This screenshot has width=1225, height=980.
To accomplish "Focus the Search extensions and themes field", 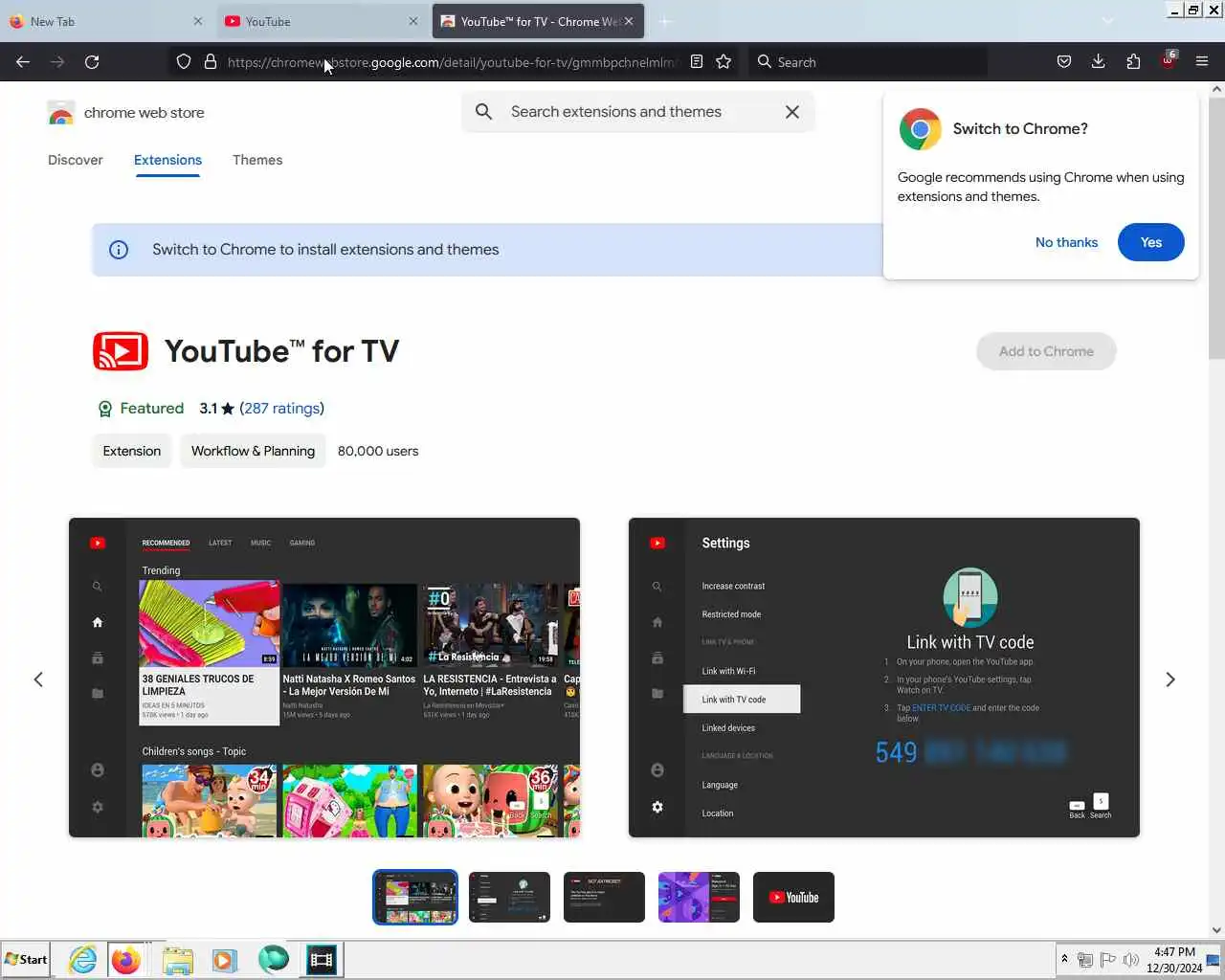I will tap(638, 112).
